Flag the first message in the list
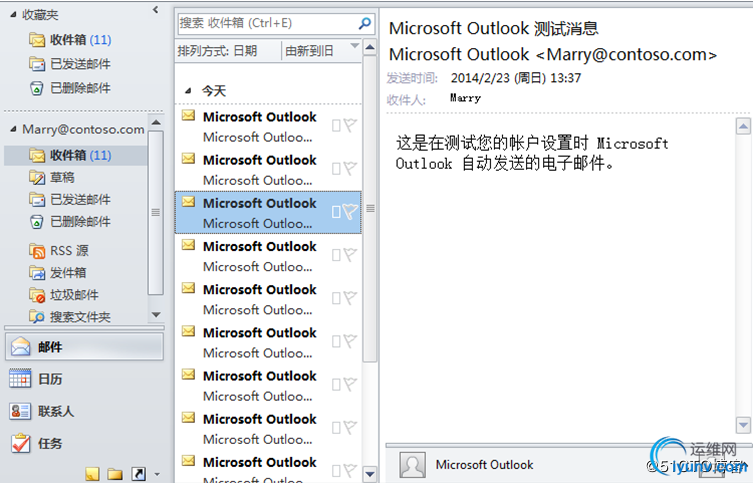753x483 pixels. click(351, 125)
